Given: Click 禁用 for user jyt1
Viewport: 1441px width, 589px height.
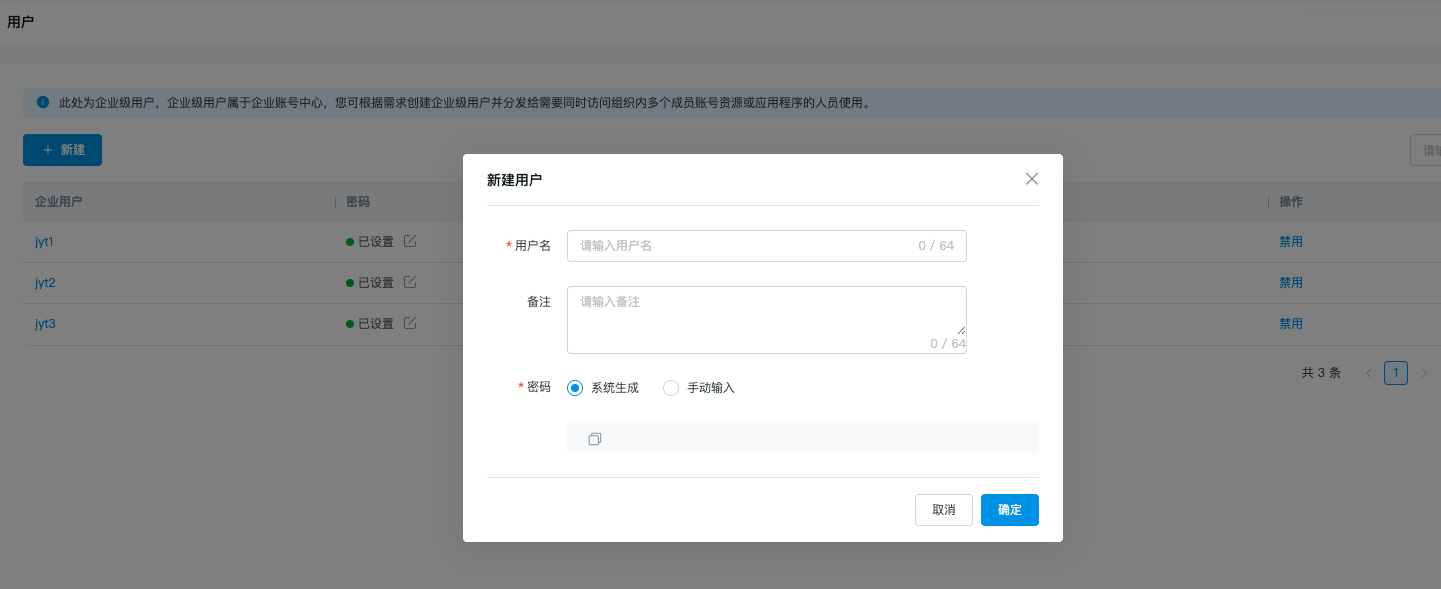Looking at the screenshot, I should pos(1291,242).
